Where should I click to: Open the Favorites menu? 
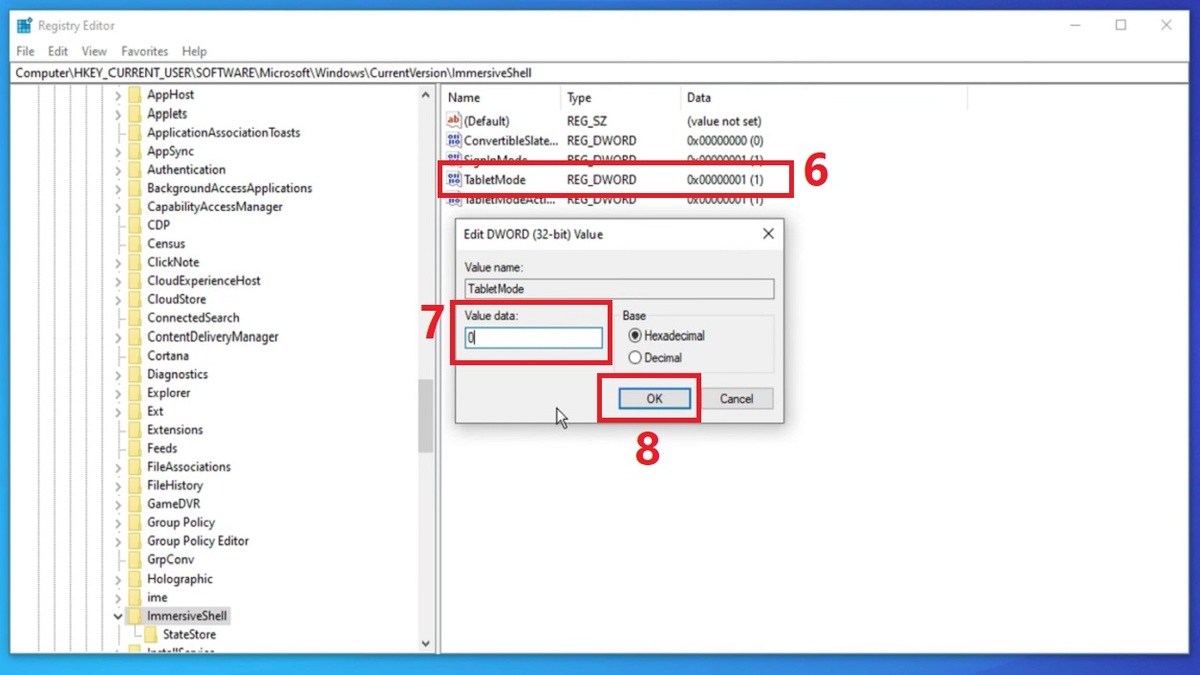pyautogui.click(x=144, y=50)
